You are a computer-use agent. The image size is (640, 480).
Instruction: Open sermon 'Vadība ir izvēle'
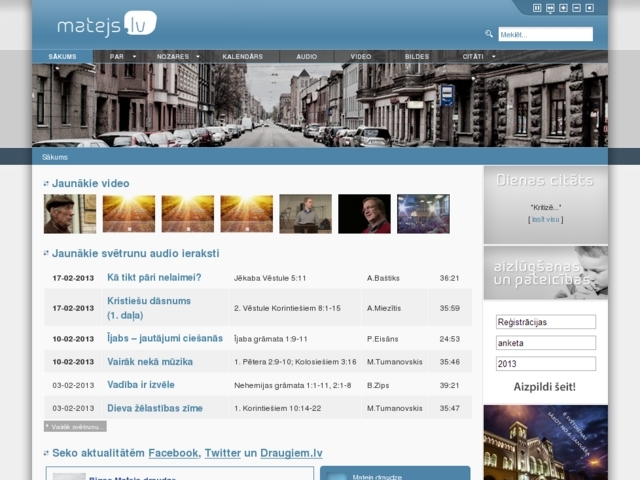click(x=140, y=385)
